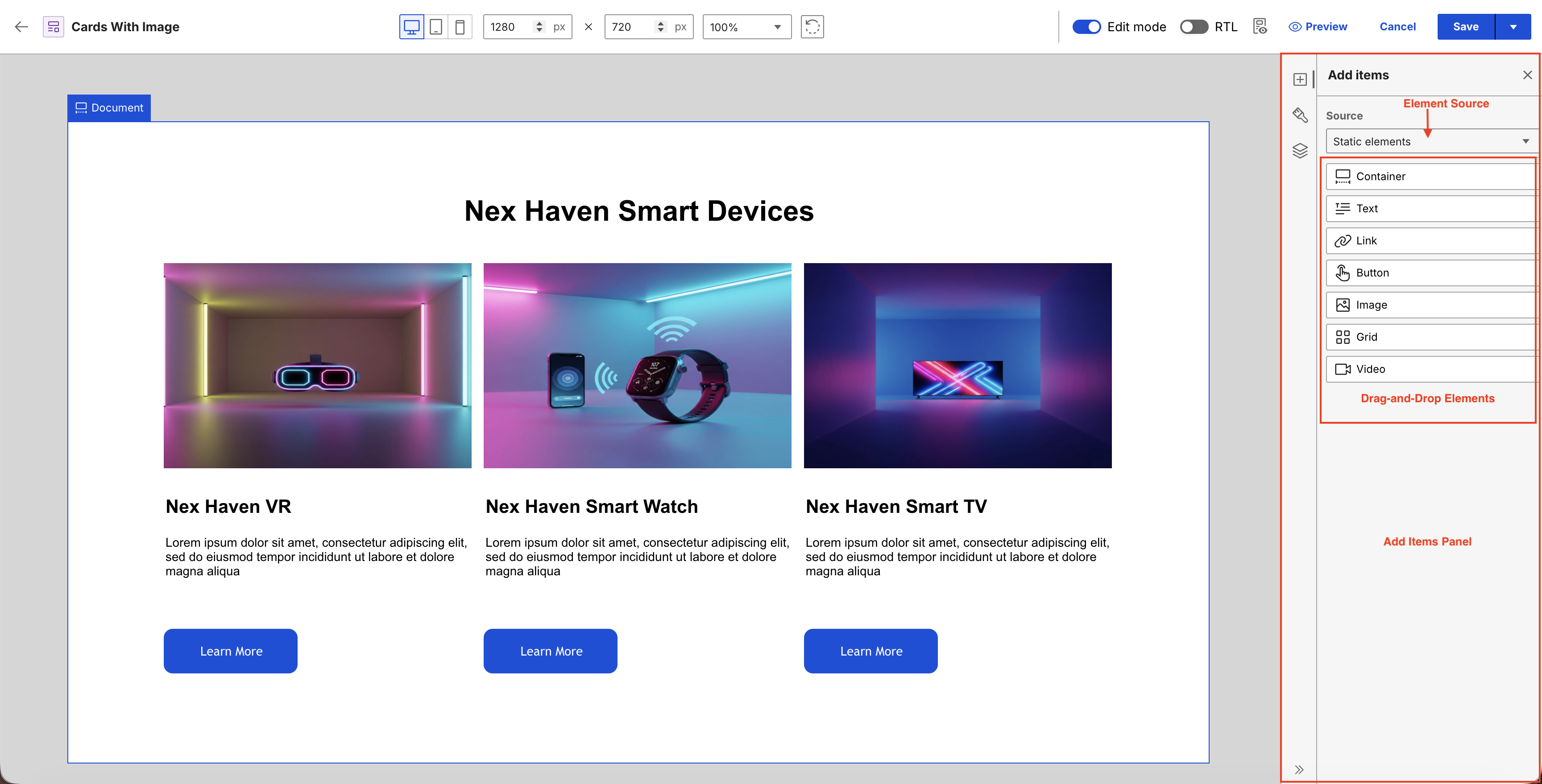
Task: Click the rotate orientation icon
Action: tap(812, 27)
